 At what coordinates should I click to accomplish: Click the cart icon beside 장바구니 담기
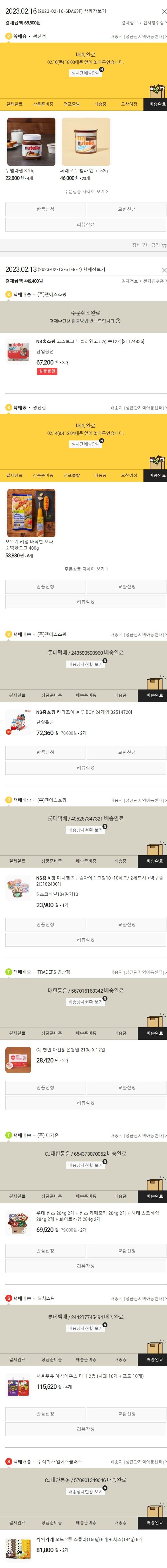[x=163, y=245]
